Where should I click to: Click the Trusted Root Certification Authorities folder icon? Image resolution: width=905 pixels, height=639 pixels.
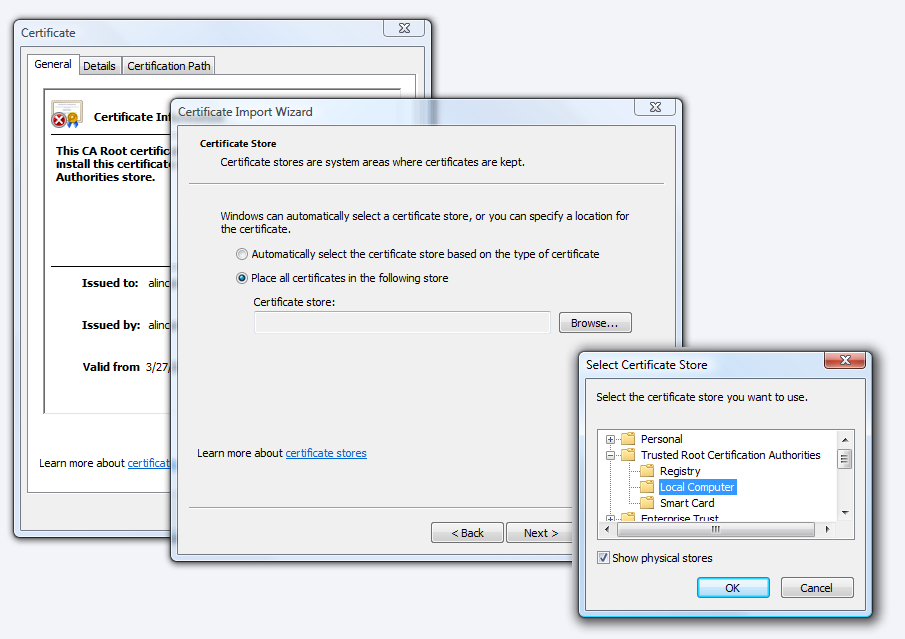(x=628, y=455)
